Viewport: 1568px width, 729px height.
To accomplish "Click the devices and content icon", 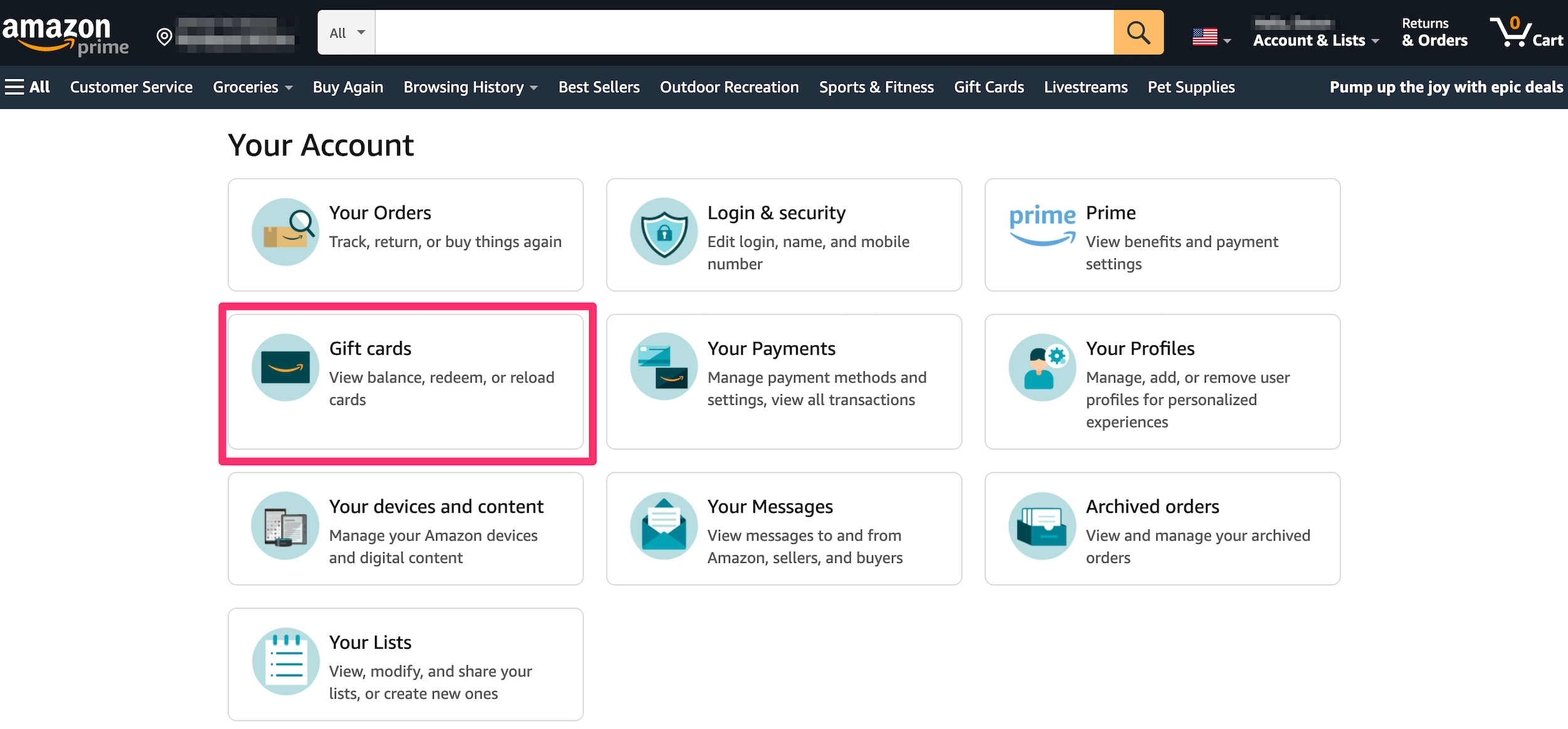I will [285, 525].
